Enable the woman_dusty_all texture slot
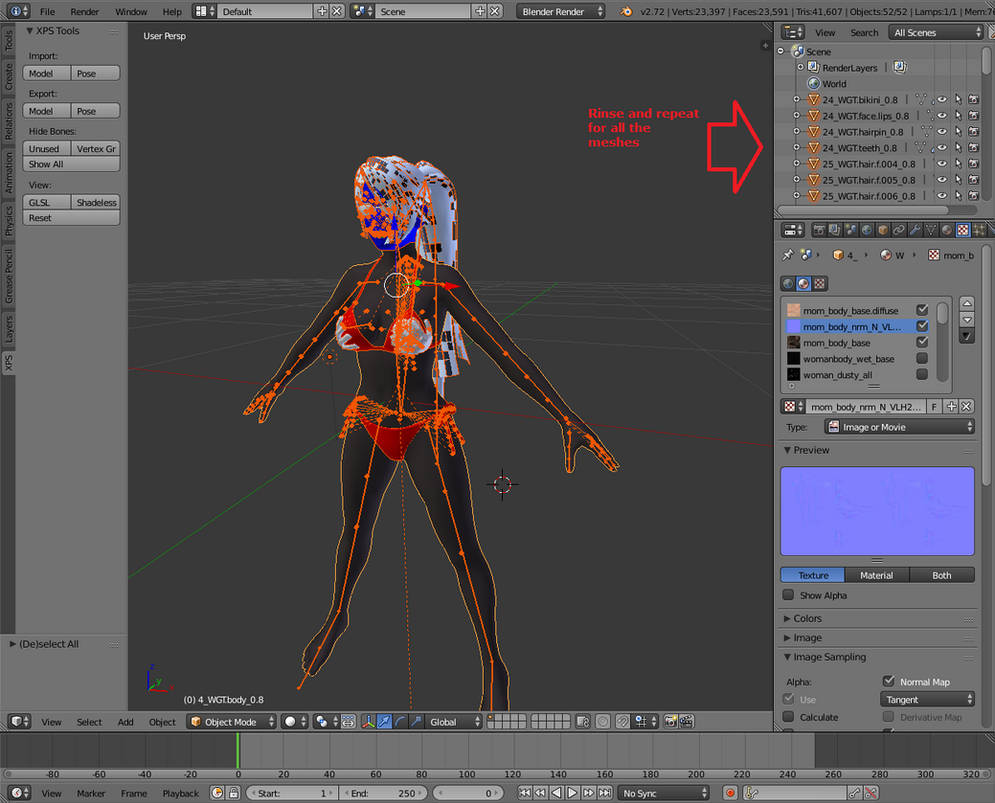This screenshot has height=803, width=995. pyautogui.click(x=922, y=375)
